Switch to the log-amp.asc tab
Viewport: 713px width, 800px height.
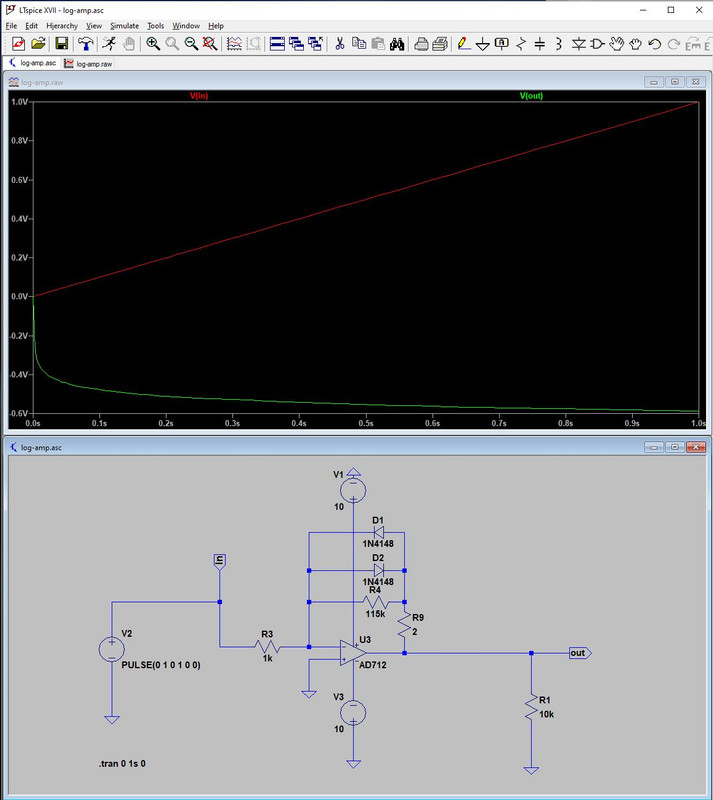pos(33,63)
